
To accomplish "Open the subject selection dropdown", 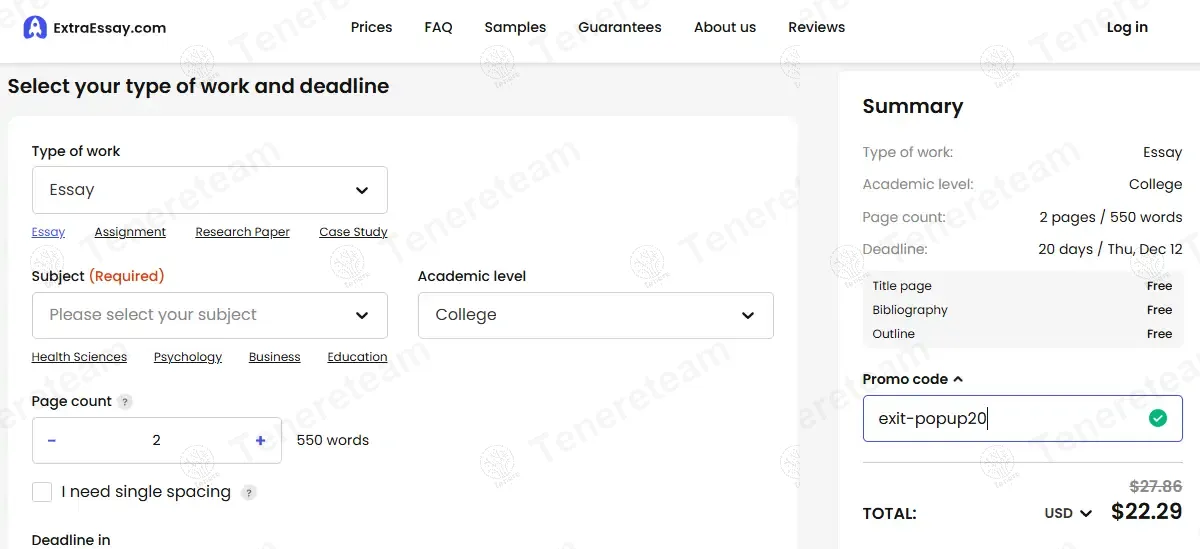I will (209, 315).
